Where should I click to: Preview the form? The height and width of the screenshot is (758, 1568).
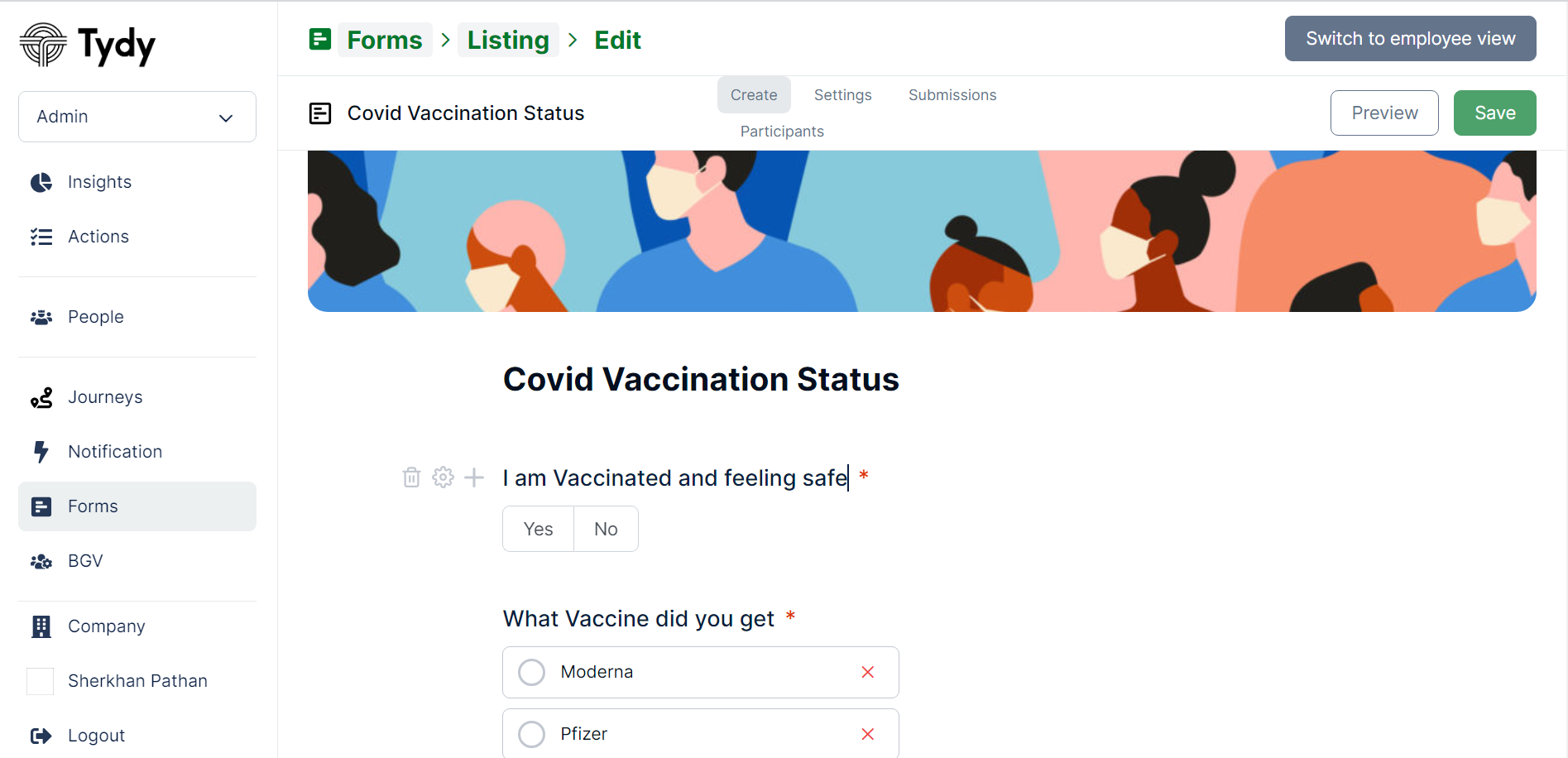tap(1384, 113)
